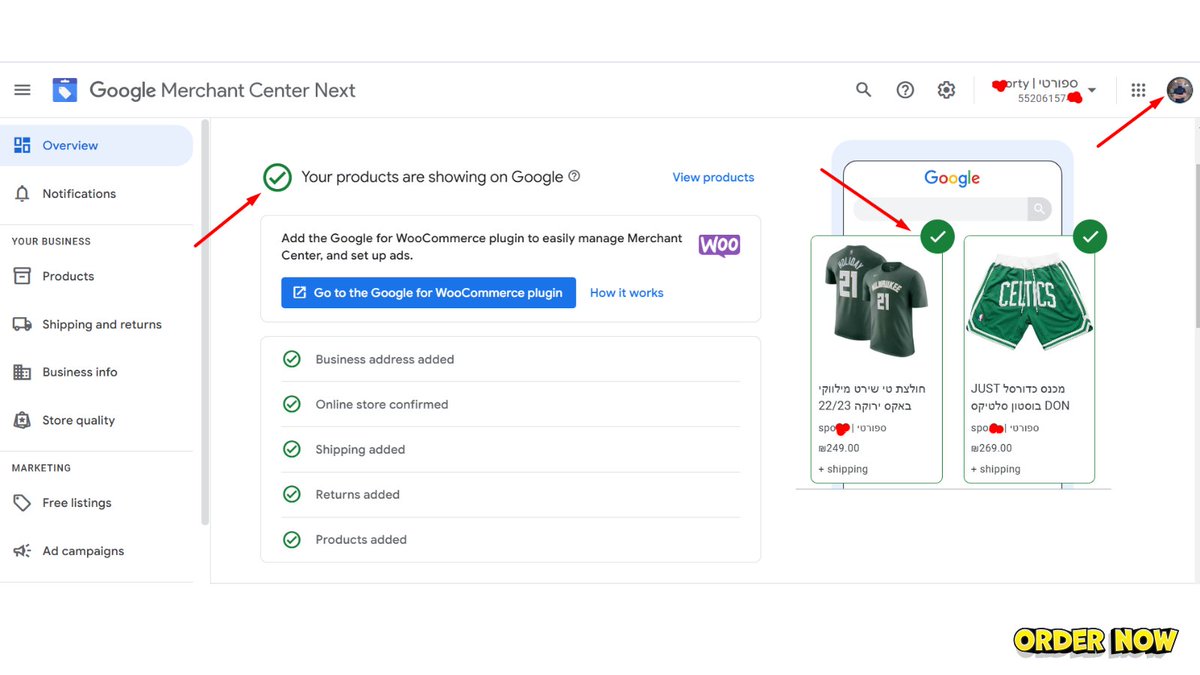The image size is (1200, 675).
Task: Click the profile avatar picture
Action: pos(1180,89)
